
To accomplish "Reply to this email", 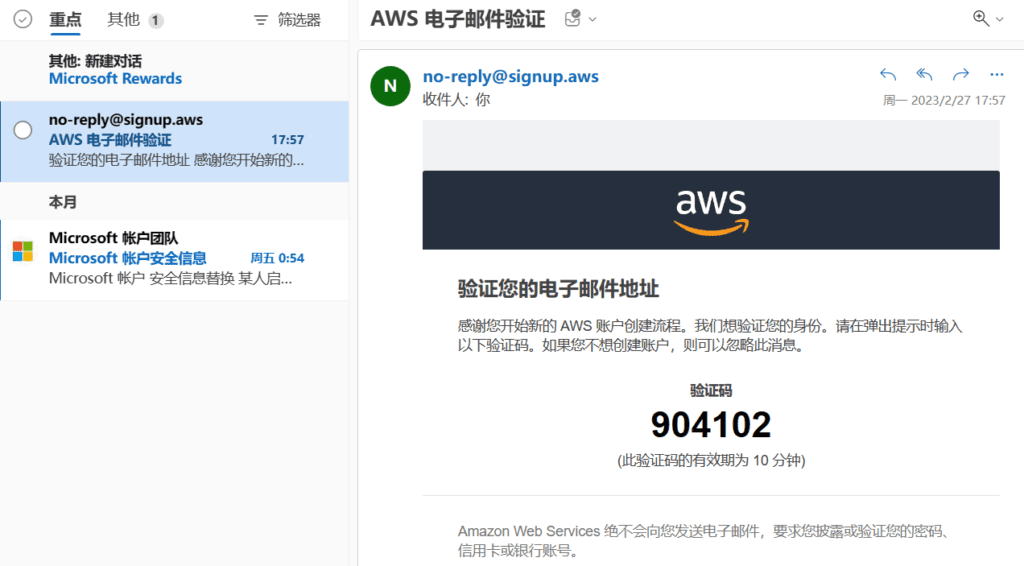I will pos(888,74).
